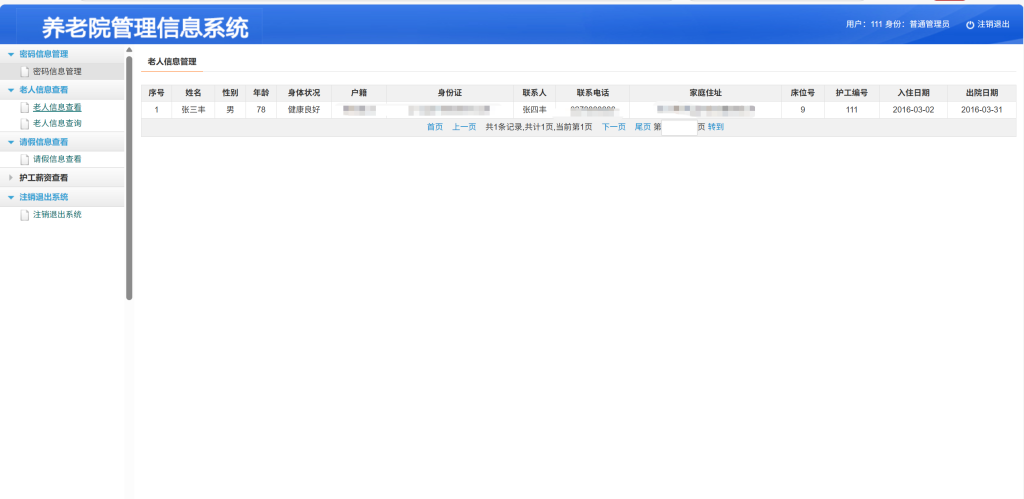This screenshot has height=499, width=1024.
Task: Click 下一页 pagination link
Action: 614,127
